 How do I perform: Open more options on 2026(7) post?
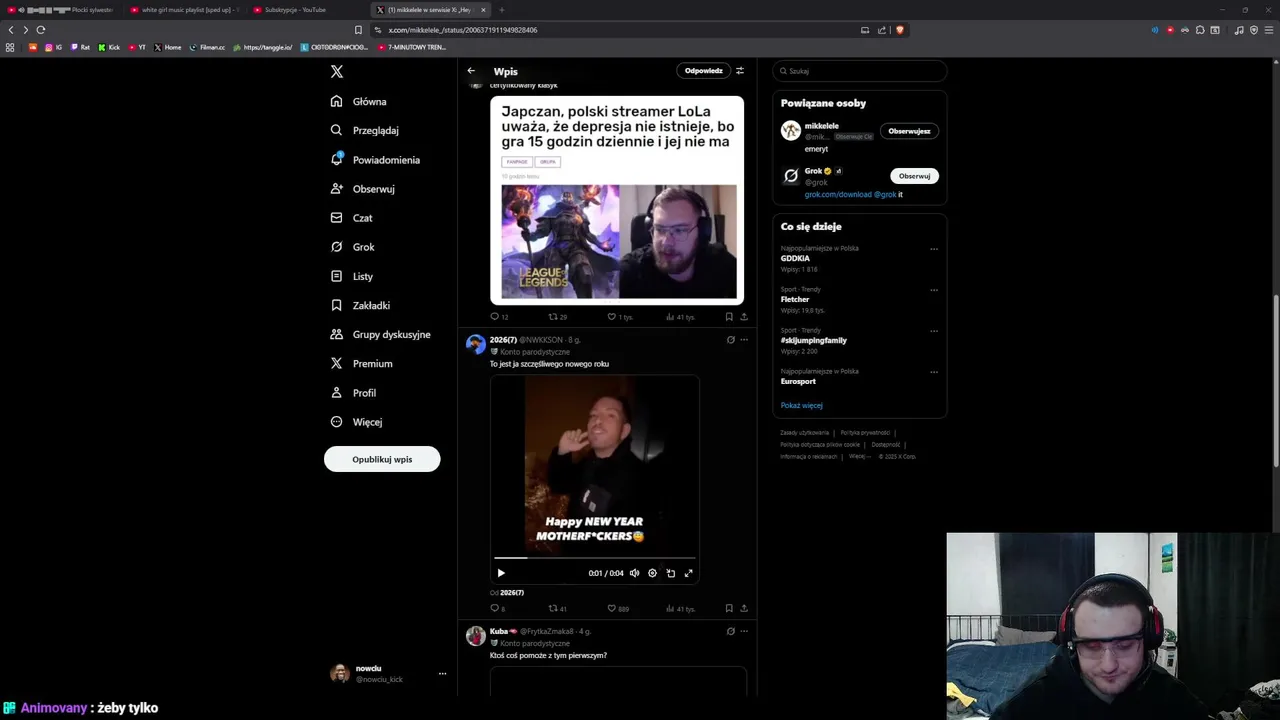pos(744,340)
